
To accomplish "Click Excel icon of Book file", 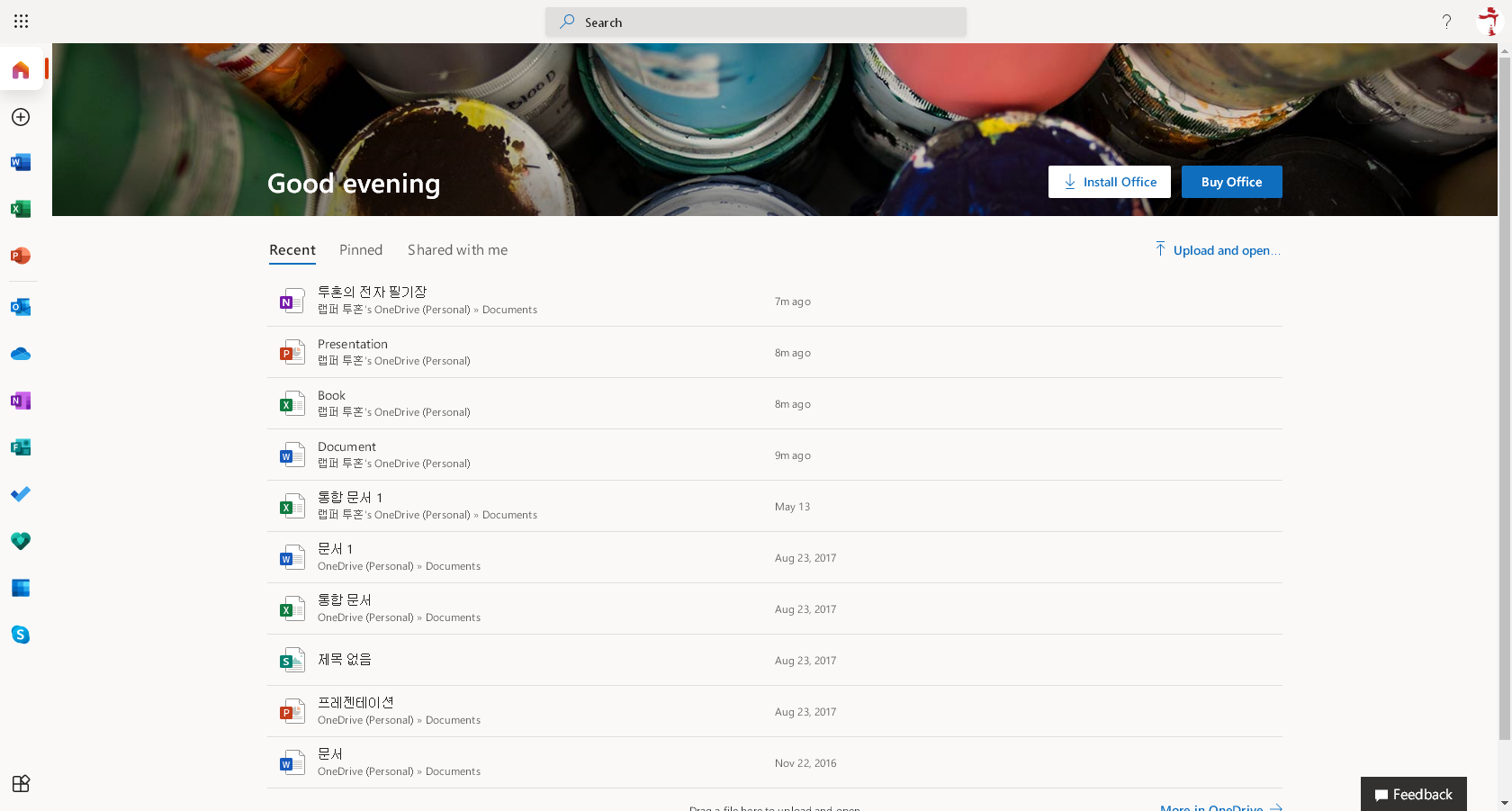I will point(292,403).
